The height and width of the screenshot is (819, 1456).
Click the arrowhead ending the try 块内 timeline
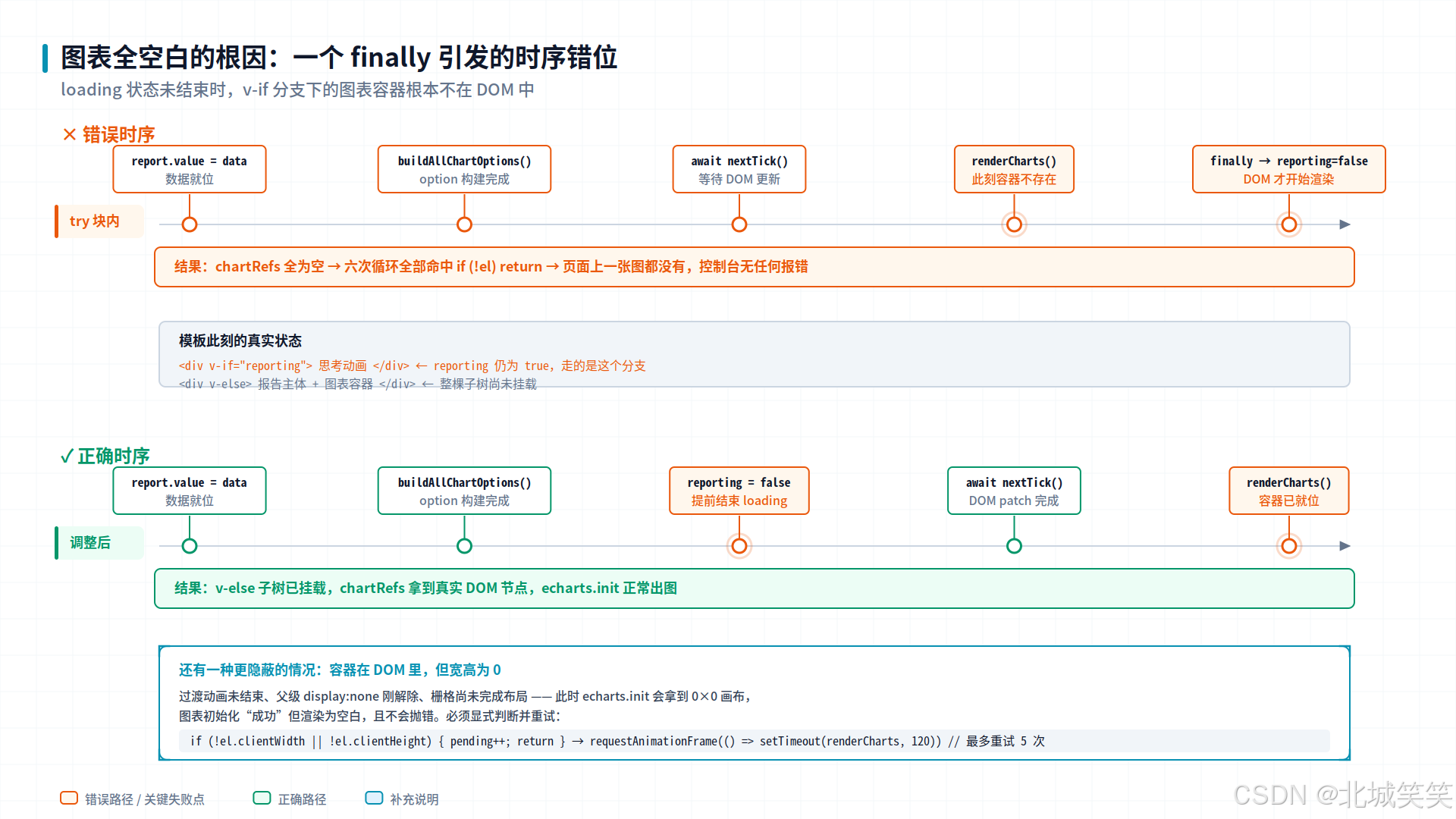point(1345,224)
